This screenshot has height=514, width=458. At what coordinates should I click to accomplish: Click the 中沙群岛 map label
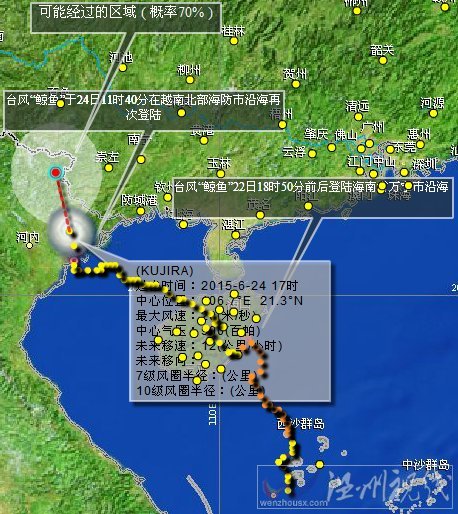click(x=425, y=464)
